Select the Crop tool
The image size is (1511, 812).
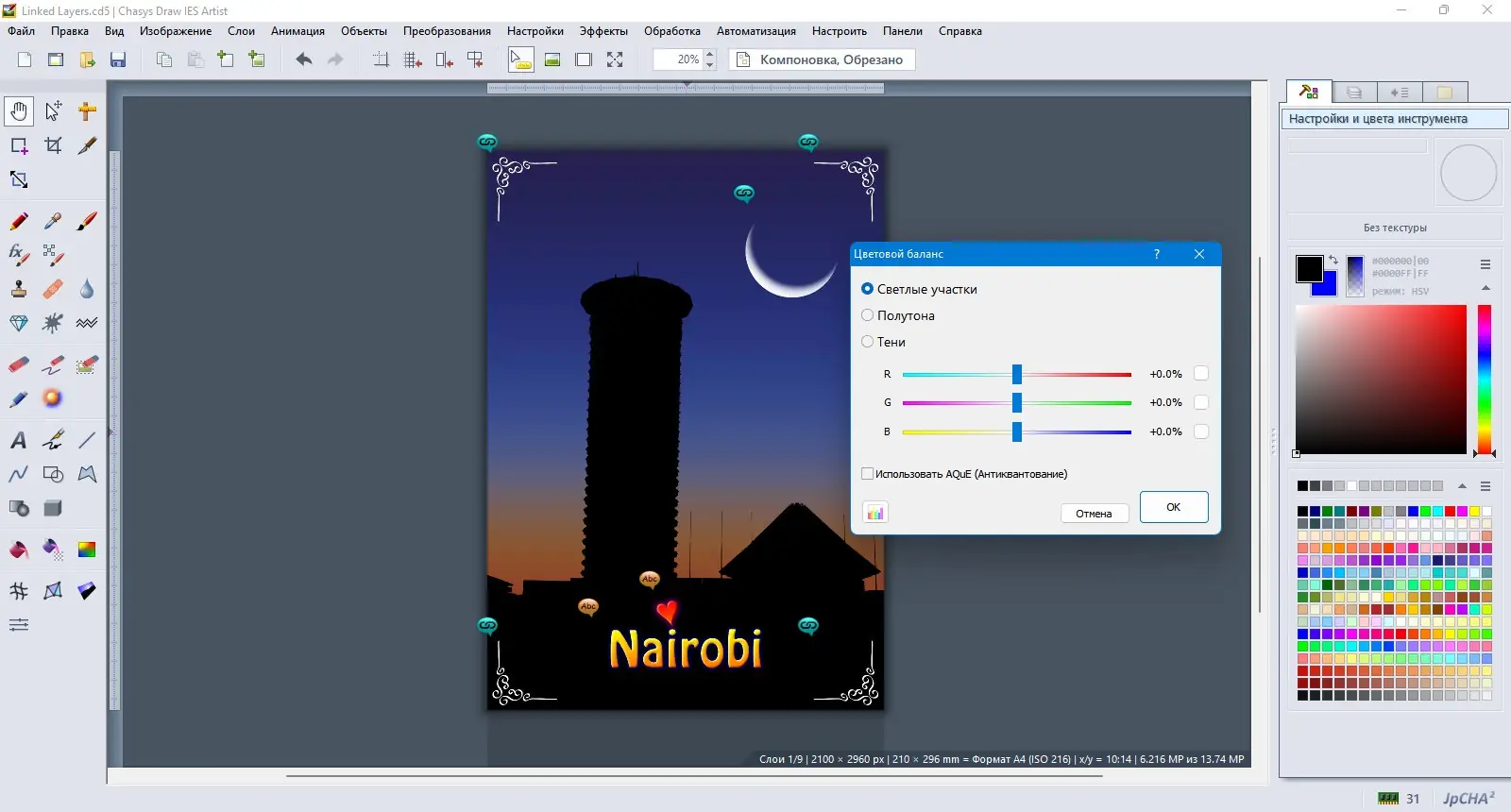point(53,145)
